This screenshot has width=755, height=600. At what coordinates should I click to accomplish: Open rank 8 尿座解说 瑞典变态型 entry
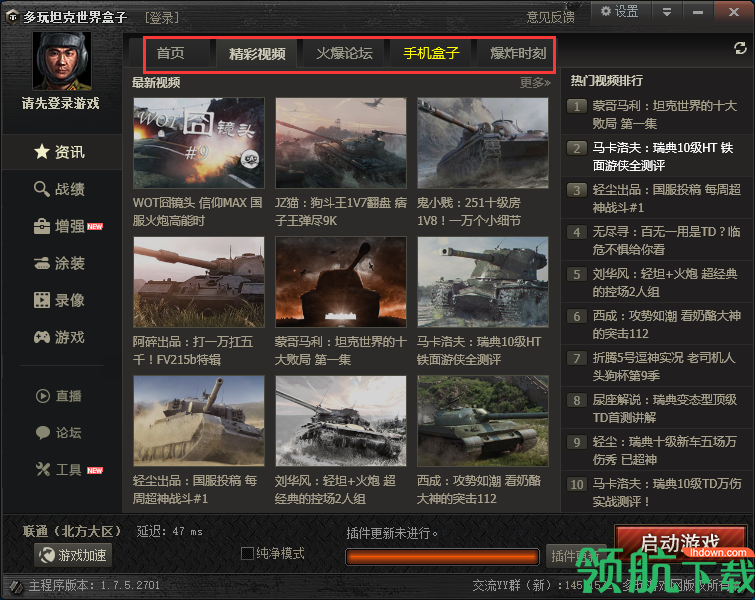[656, 408]
